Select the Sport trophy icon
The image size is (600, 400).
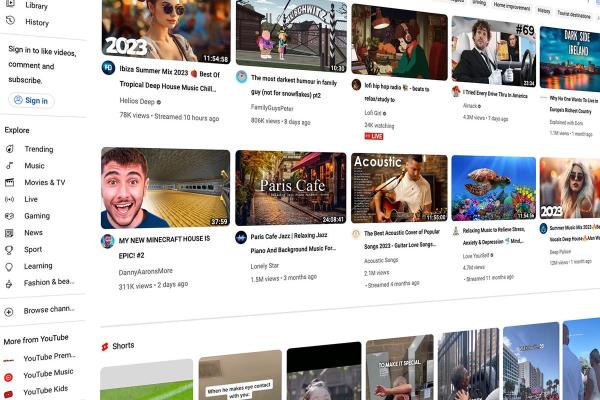(9, 250)
